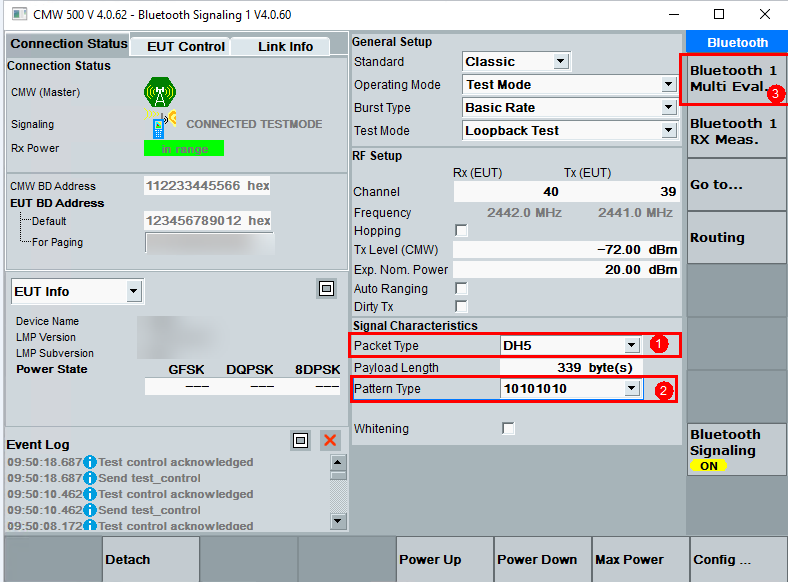The width and height of the screenshot is (788, 582).
Task: Open Bluetooth 1 RX Meas. softkey
Action: (736, 132)
